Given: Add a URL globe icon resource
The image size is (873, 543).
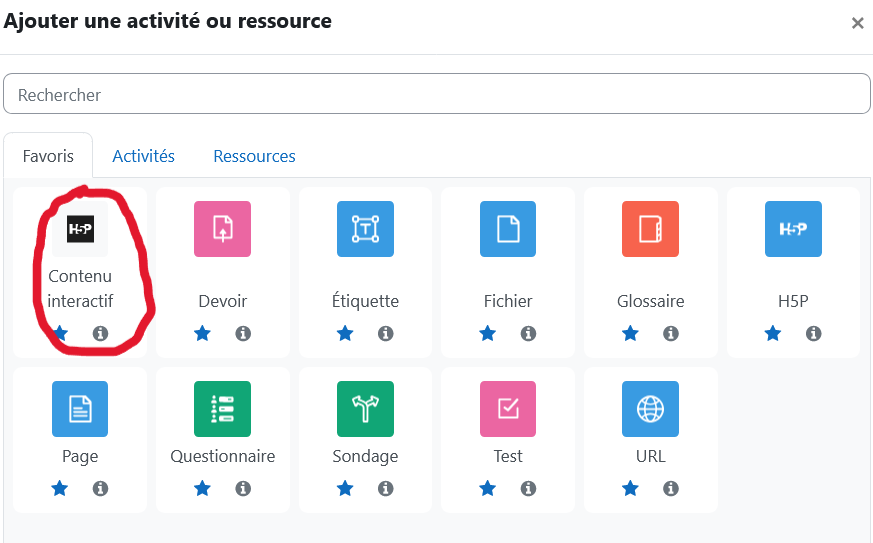Looking at the screenshot, I should 650,409.
